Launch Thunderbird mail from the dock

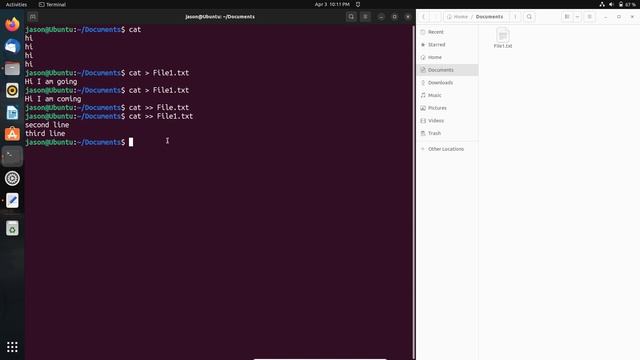tap(12, 47)
